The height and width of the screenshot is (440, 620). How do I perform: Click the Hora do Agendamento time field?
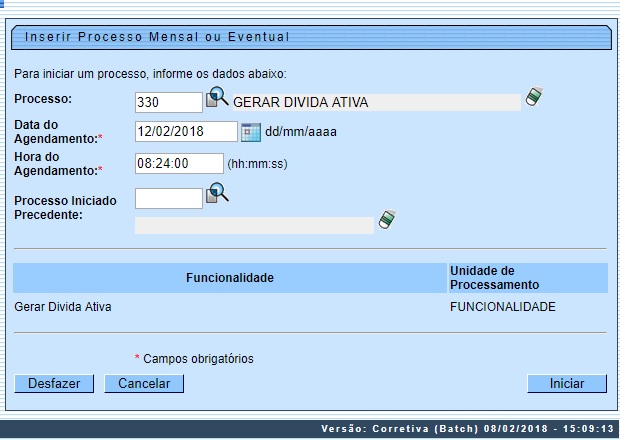[179, 163]
